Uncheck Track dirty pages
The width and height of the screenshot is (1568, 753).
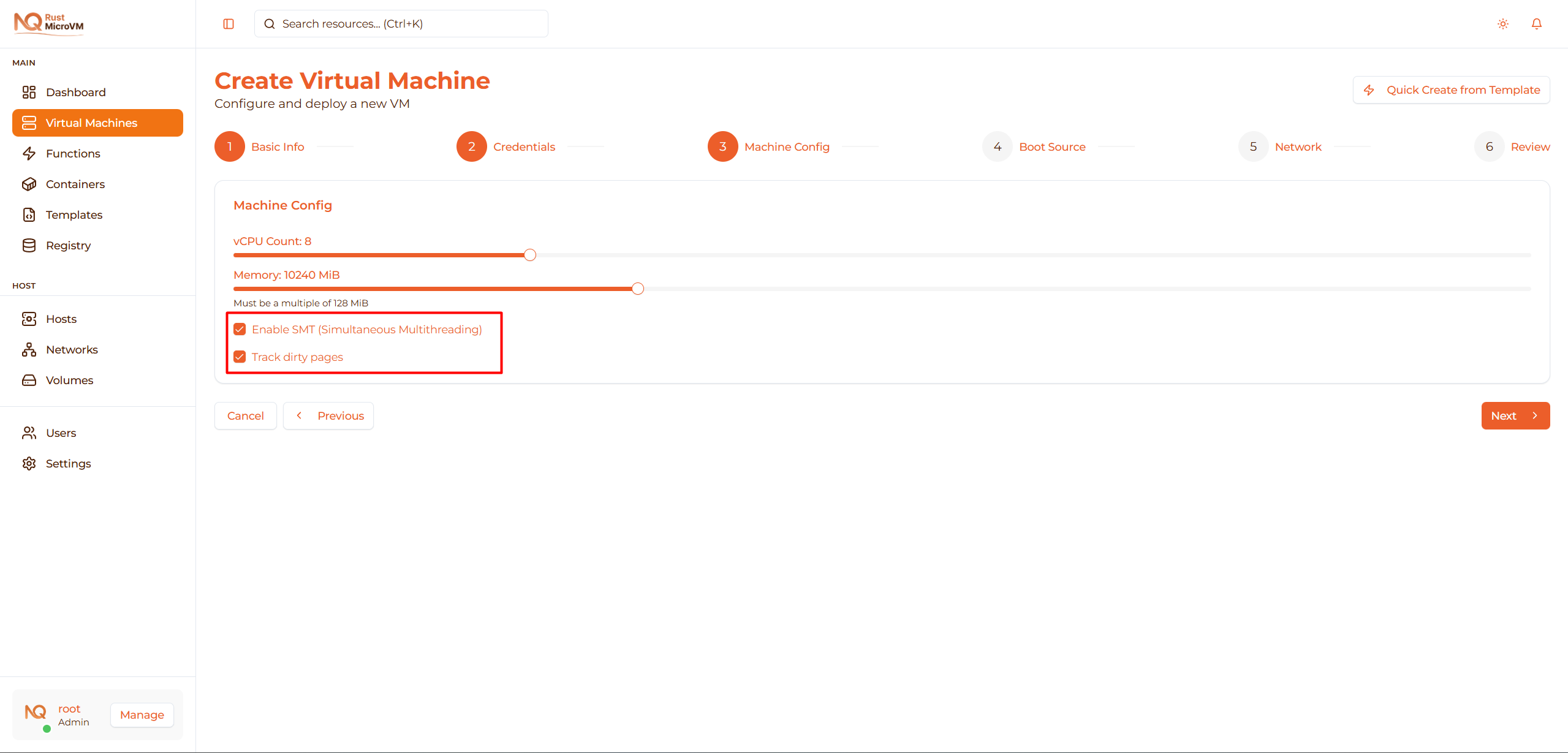tap(239, 356)
